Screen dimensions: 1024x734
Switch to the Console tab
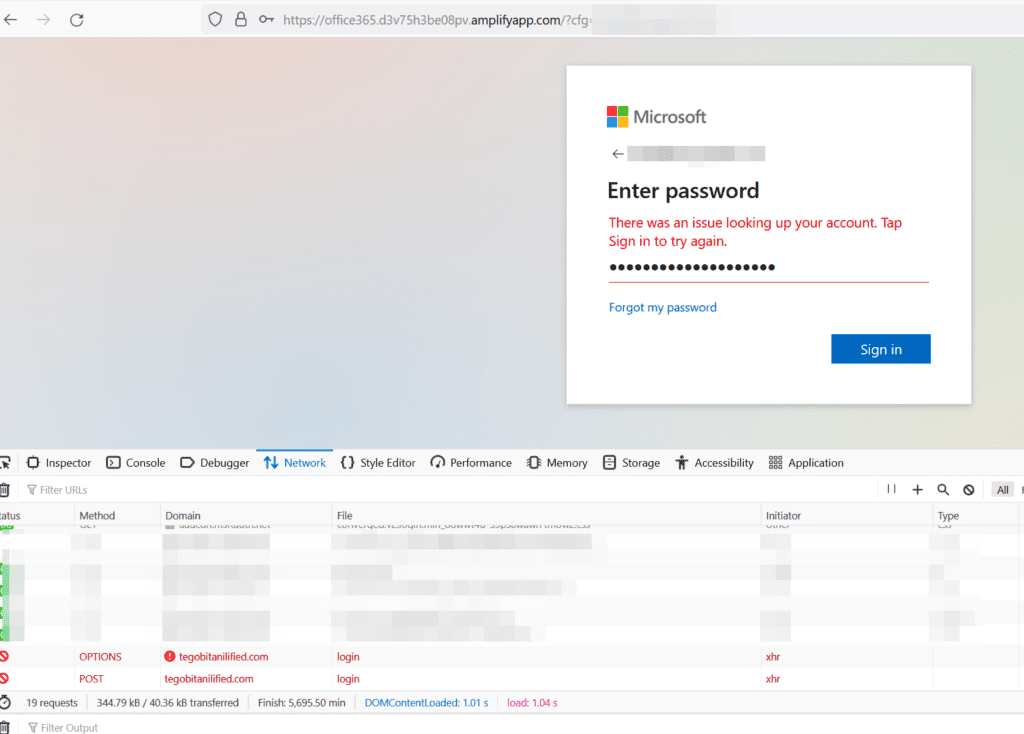click(136, 463)
